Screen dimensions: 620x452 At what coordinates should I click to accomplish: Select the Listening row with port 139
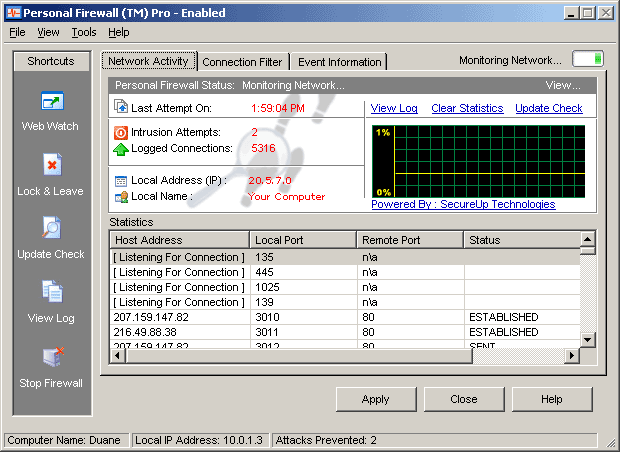click(345, 302)
